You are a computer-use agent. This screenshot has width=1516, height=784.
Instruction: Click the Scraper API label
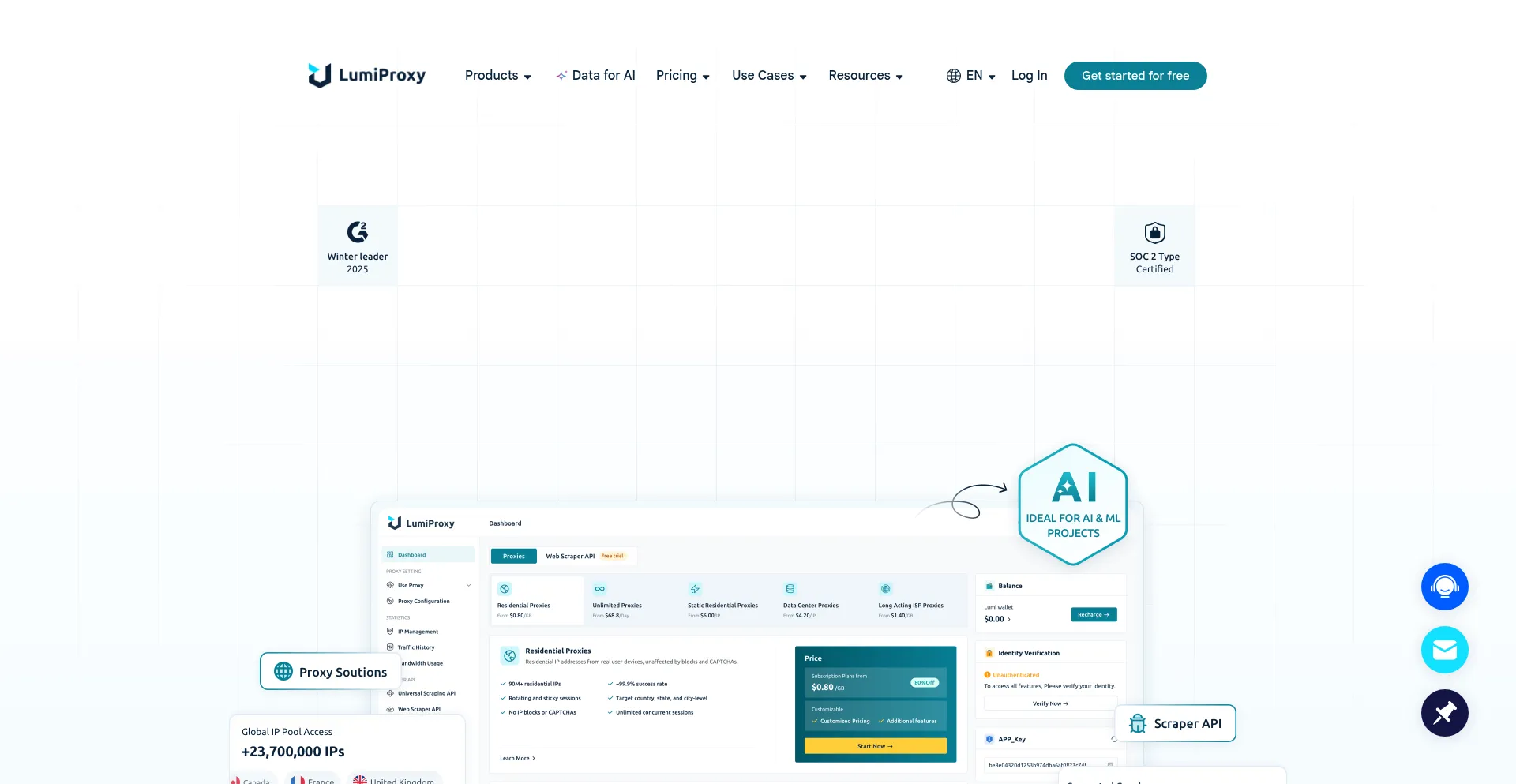click(x=1188, y=723)
